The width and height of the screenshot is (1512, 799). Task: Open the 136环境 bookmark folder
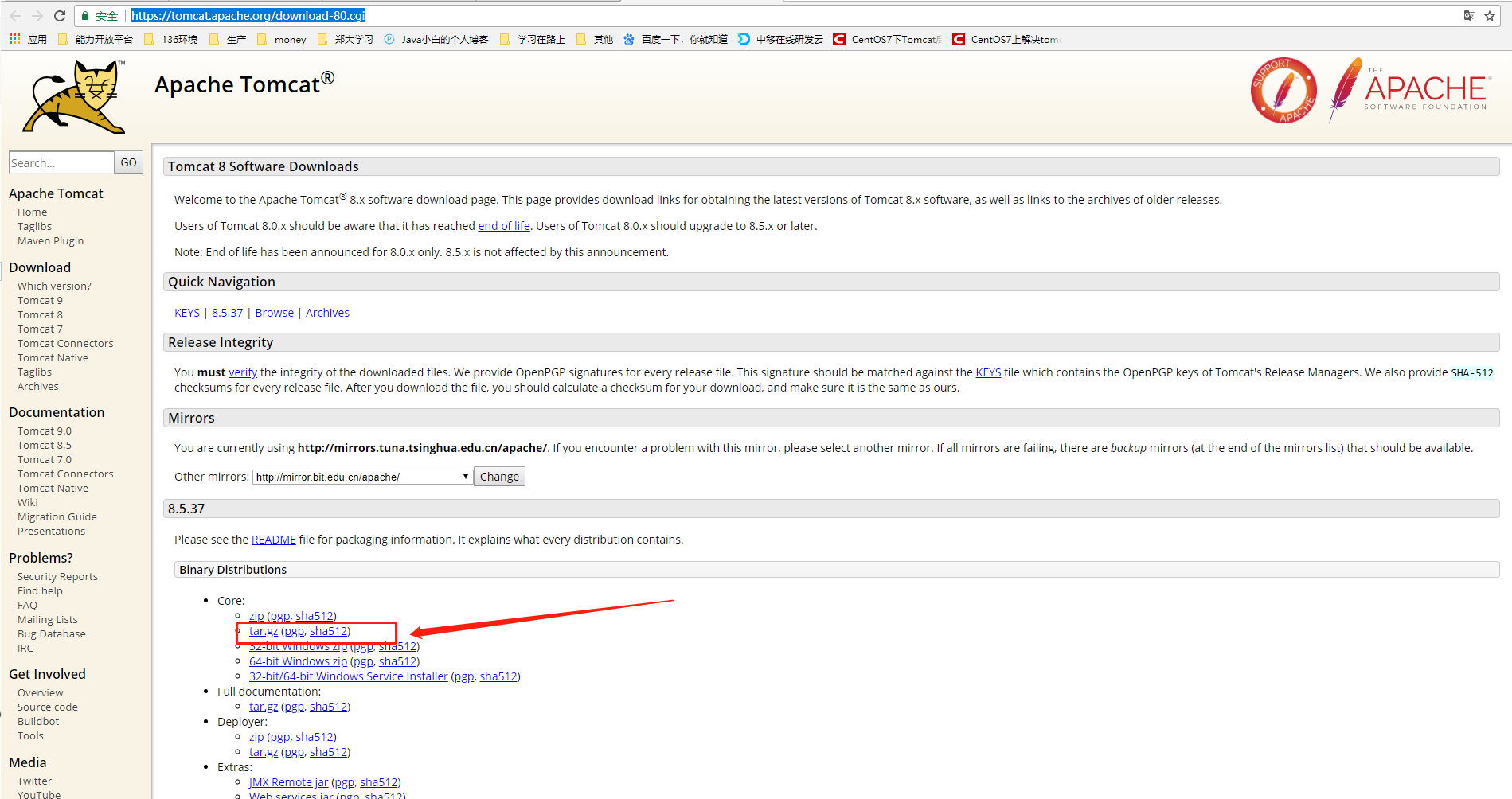pos(170,39)
